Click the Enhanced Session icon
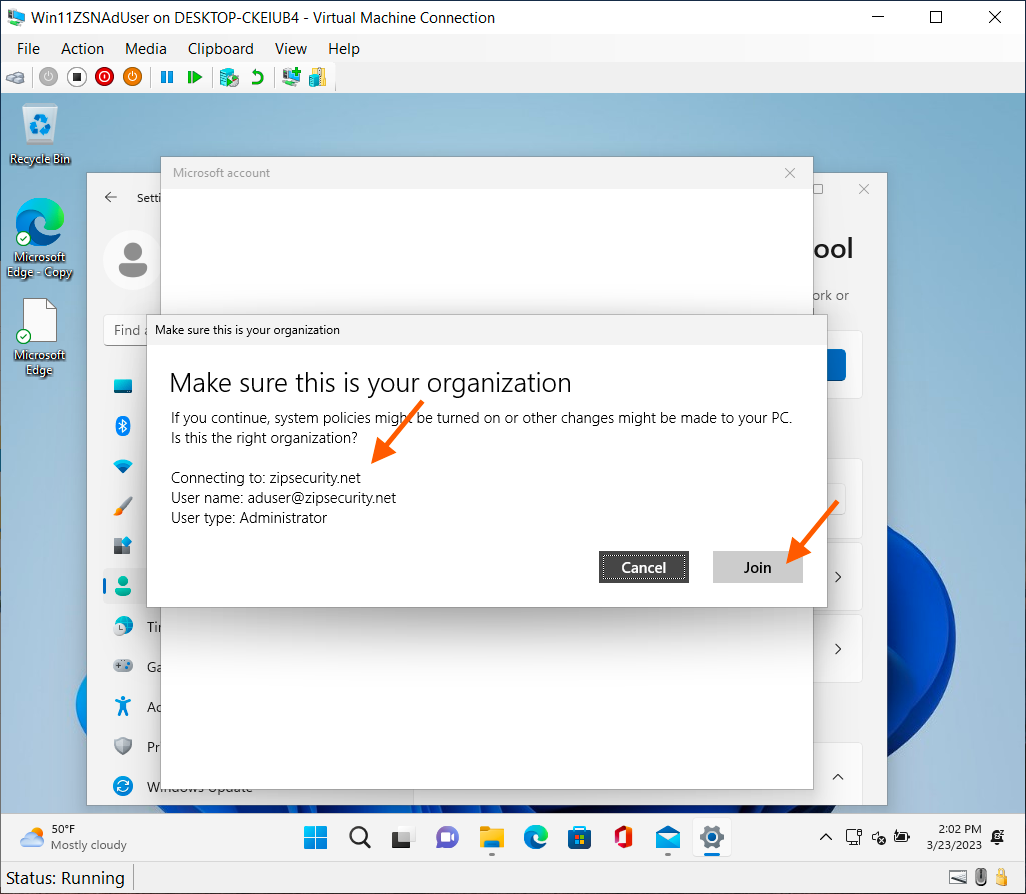This screenshot has width=1026, height=894. [x=291, y=77]
